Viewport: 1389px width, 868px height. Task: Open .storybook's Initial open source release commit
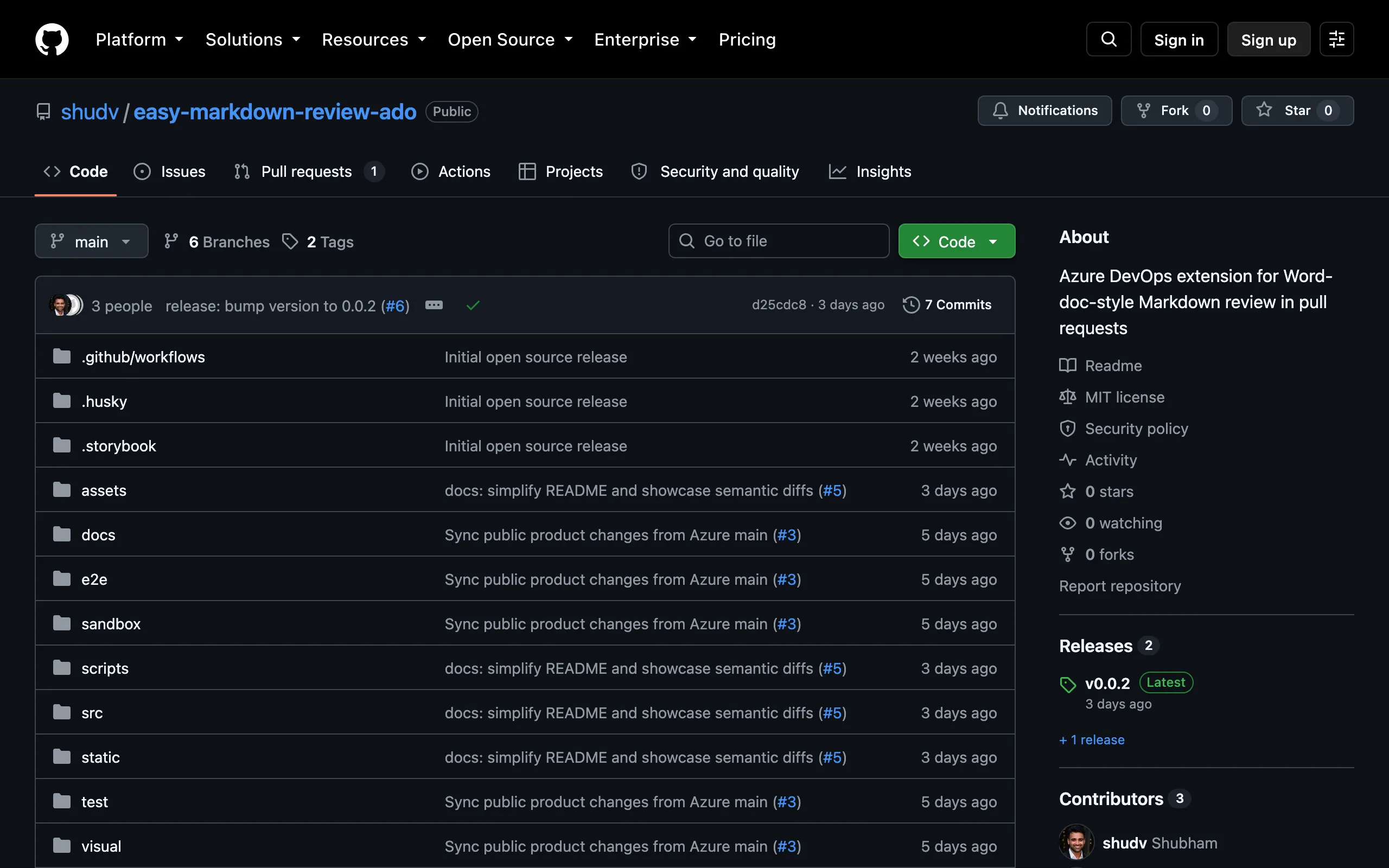tap(536, 446)
